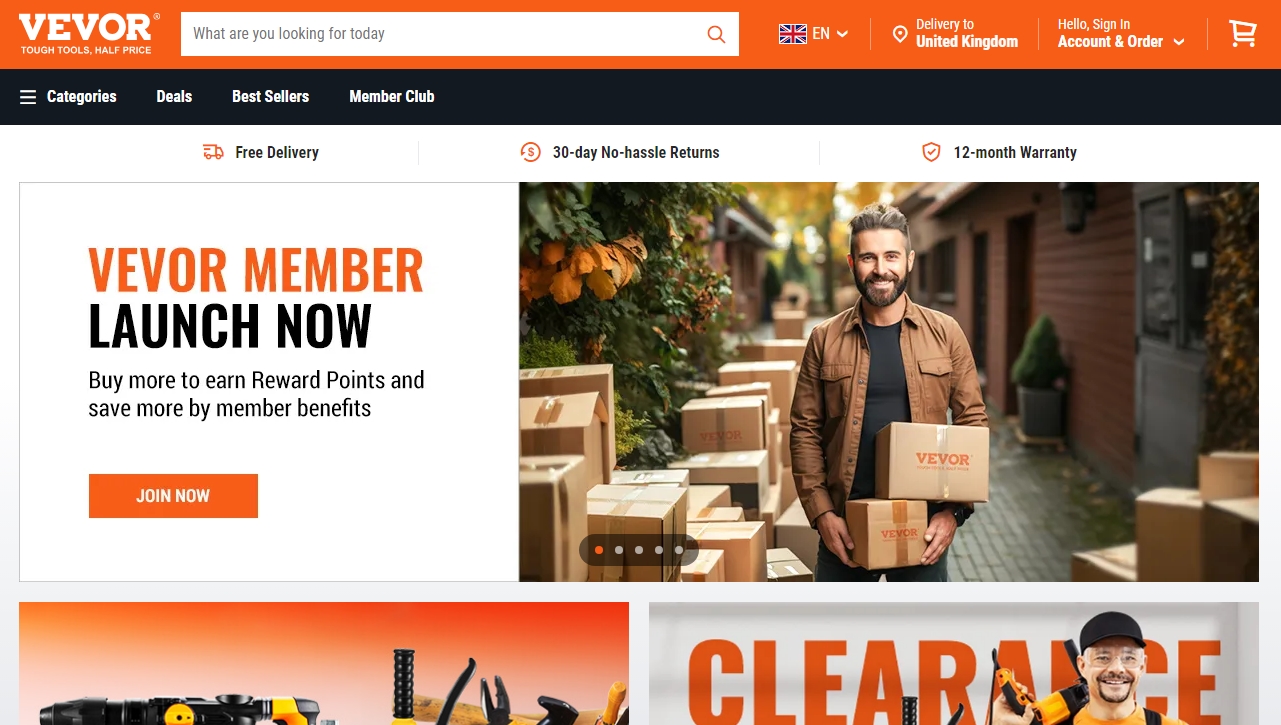Go to the Best Sellers page
1281x725 pixels.
click(270, 97)
